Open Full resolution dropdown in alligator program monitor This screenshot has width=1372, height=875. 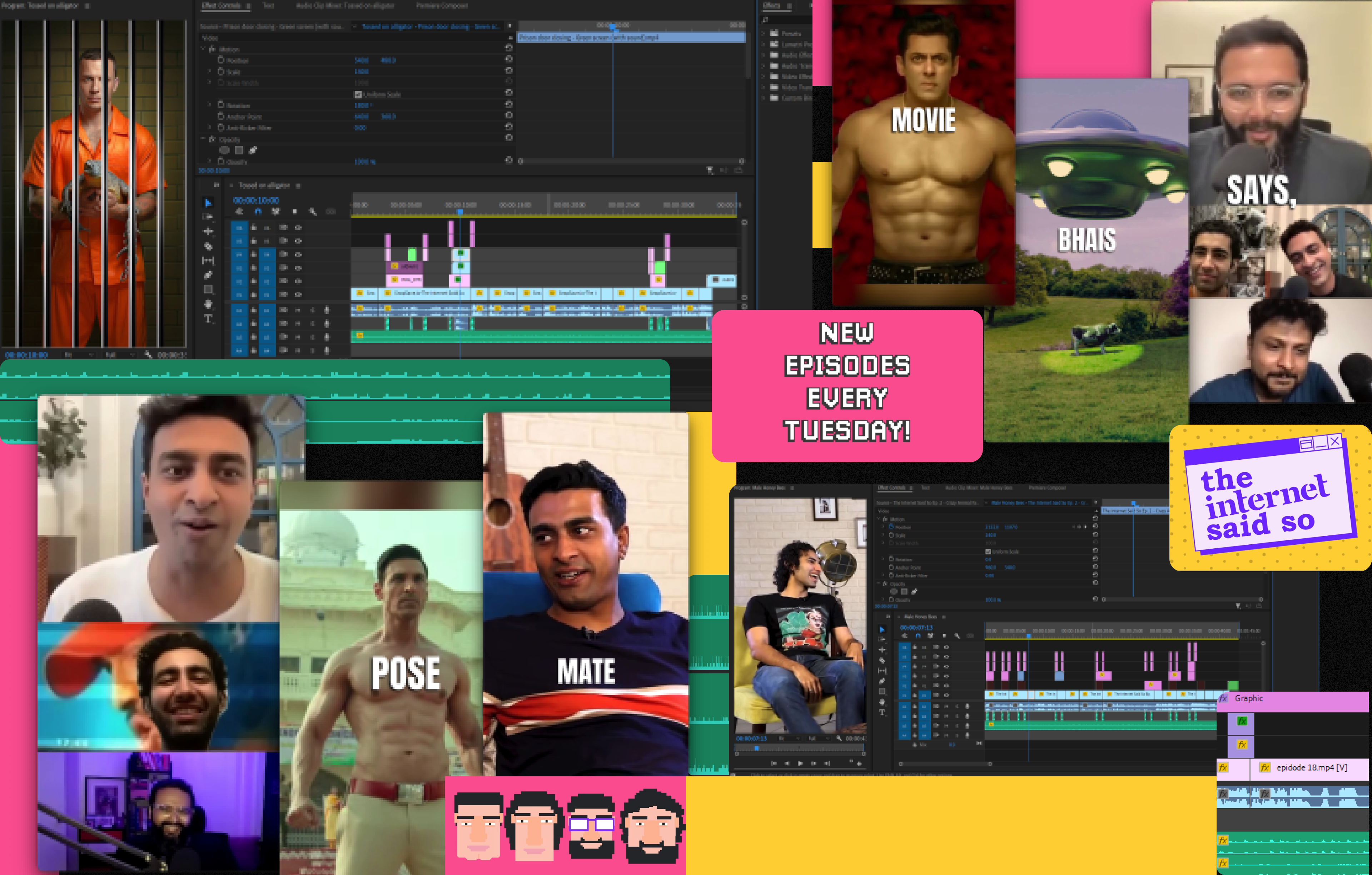pyautogui.click(x=119, y=355)
